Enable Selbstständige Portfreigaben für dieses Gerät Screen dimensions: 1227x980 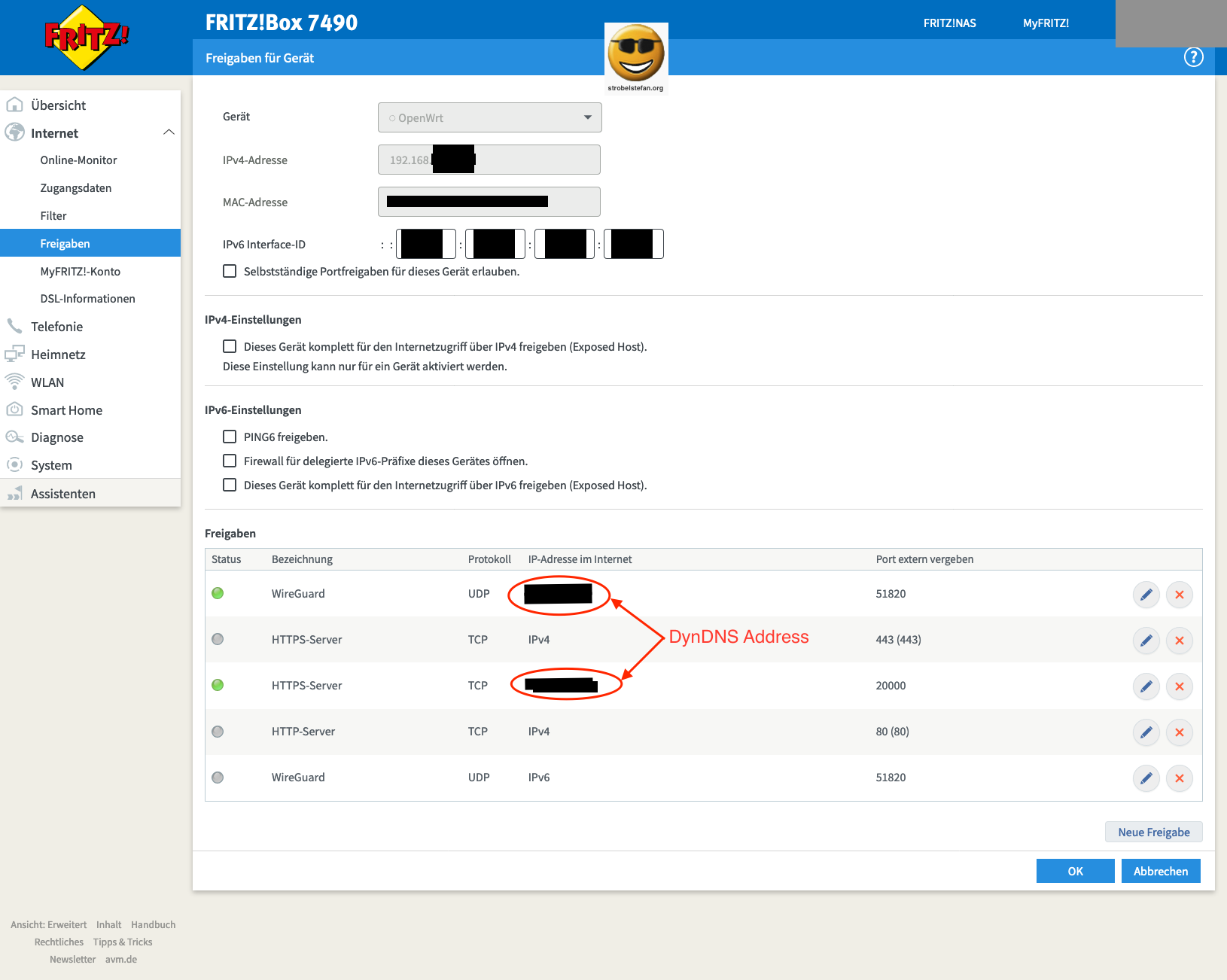(230, 271)
